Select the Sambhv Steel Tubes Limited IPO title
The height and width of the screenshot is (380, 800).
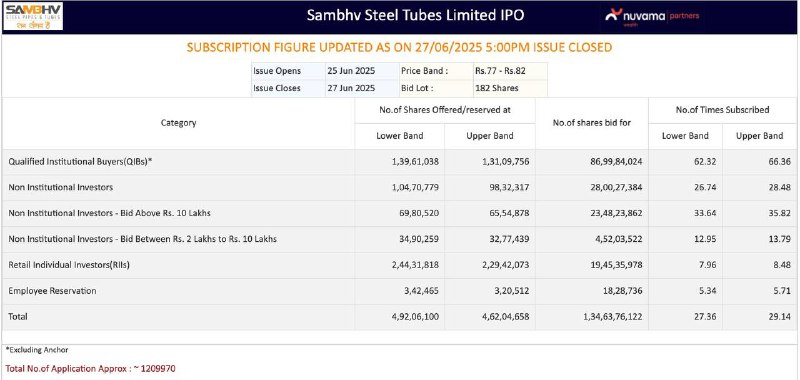[415, 15]
